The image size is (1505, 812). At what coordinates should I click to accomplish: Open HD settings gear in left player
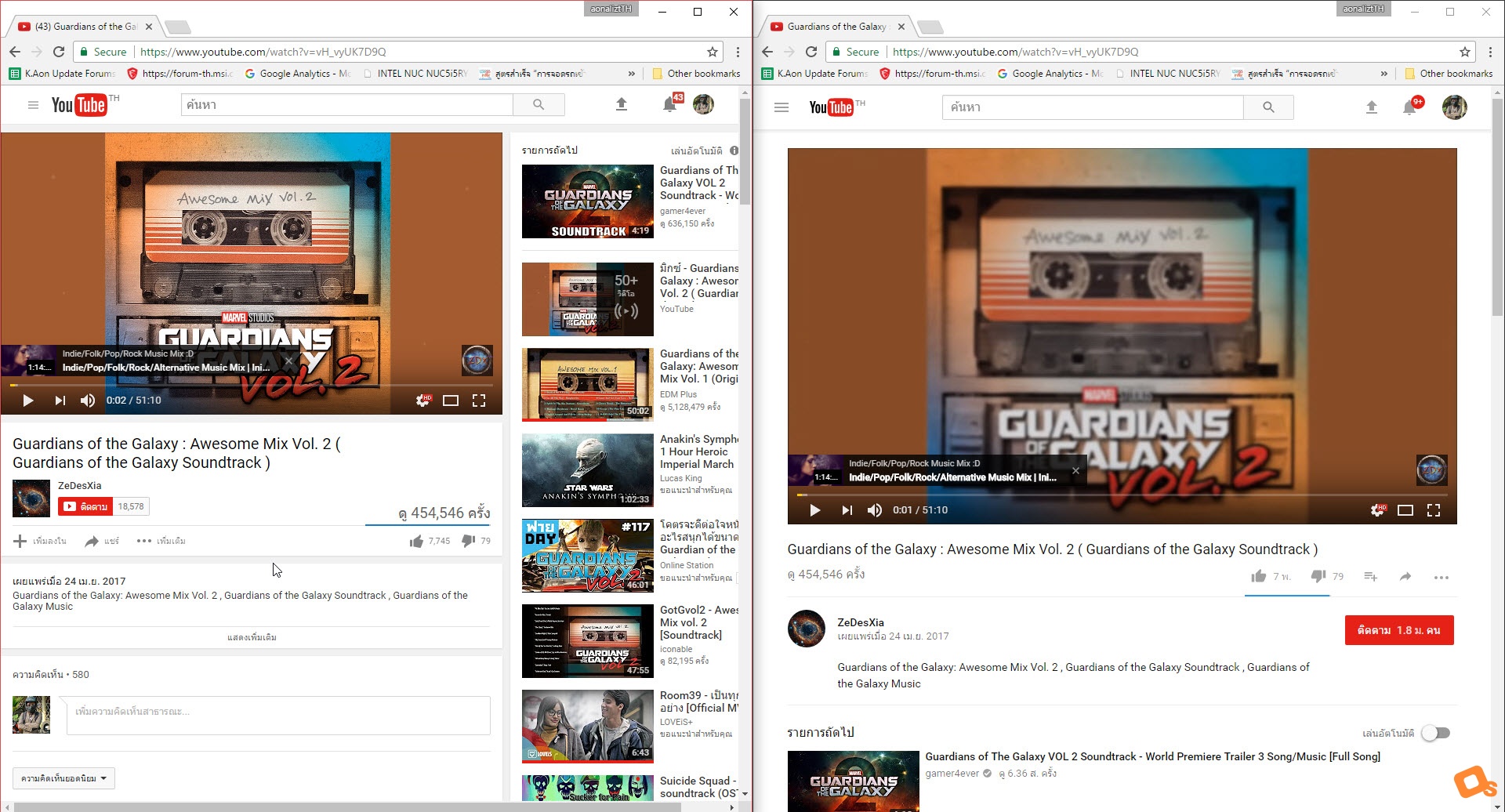(423, 401)
